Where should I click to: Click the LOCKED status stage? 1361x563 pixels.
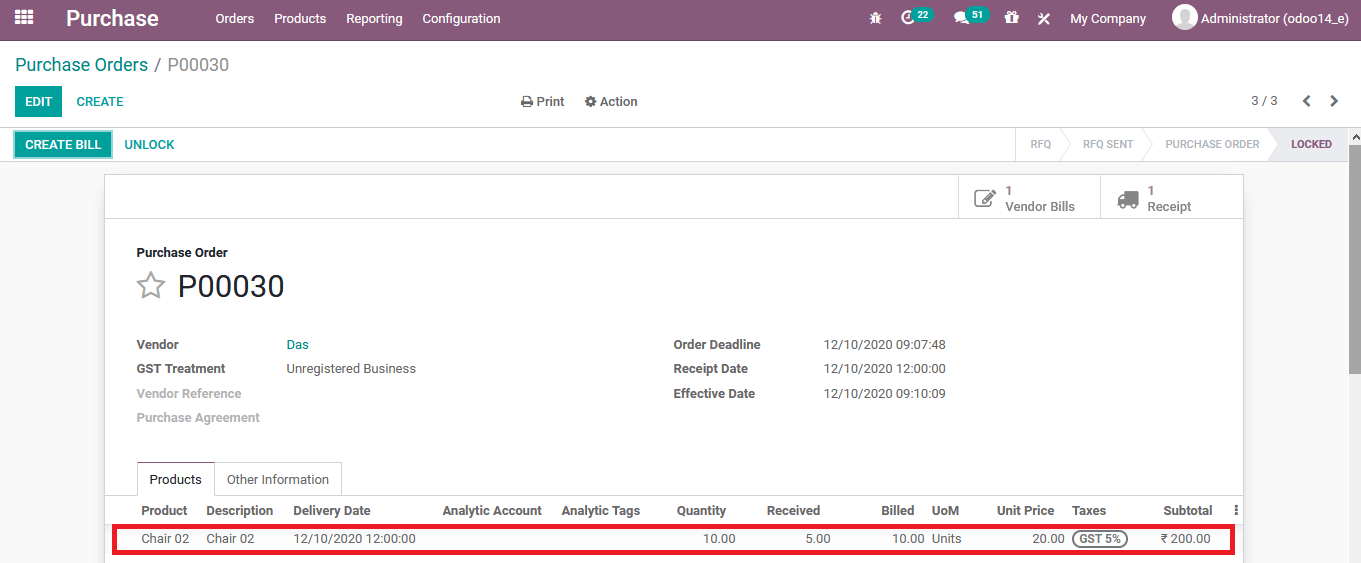click(x=1311, y=144)
